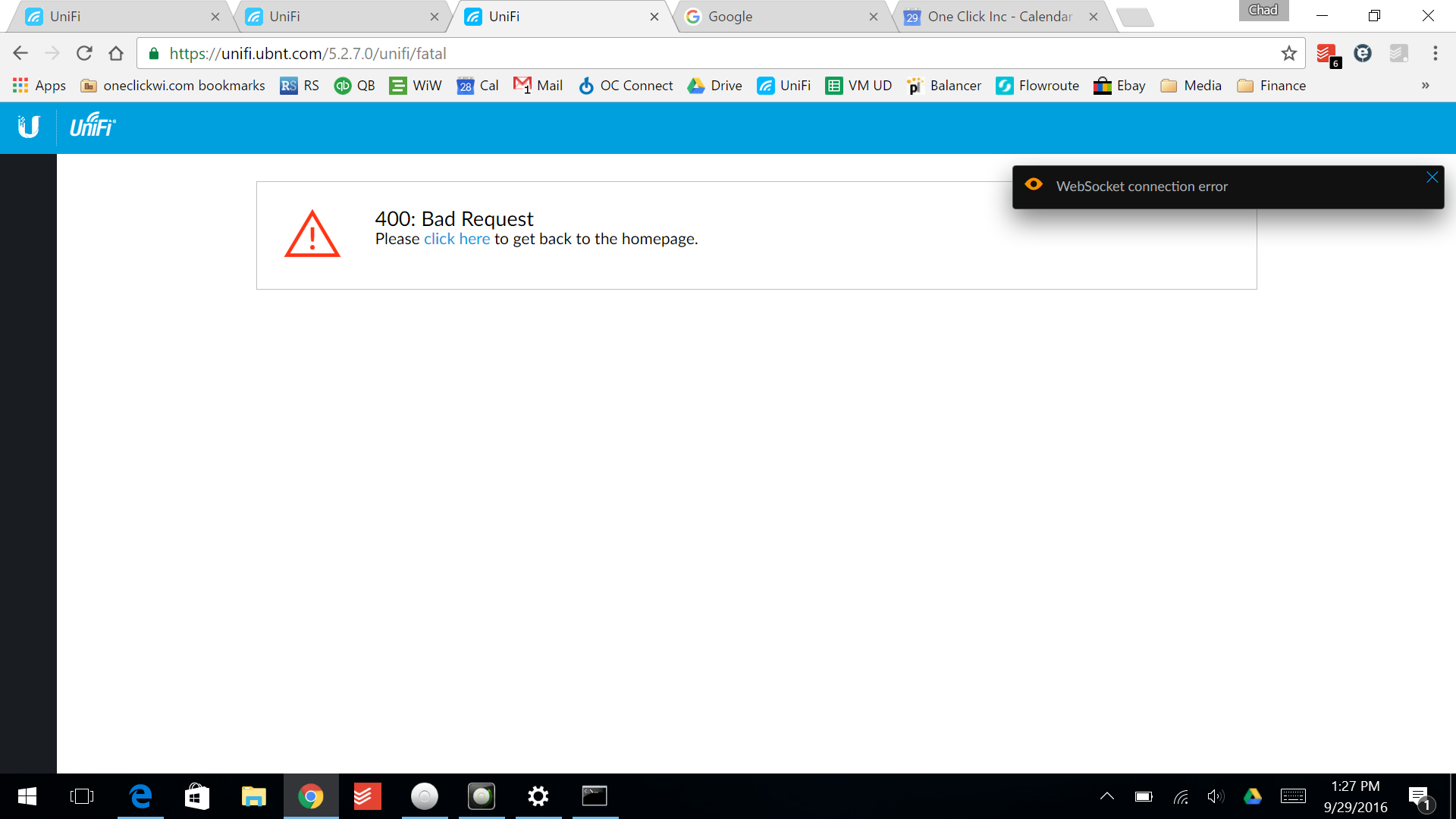Click the Ubiquiti U logo icon

point(28,127)
